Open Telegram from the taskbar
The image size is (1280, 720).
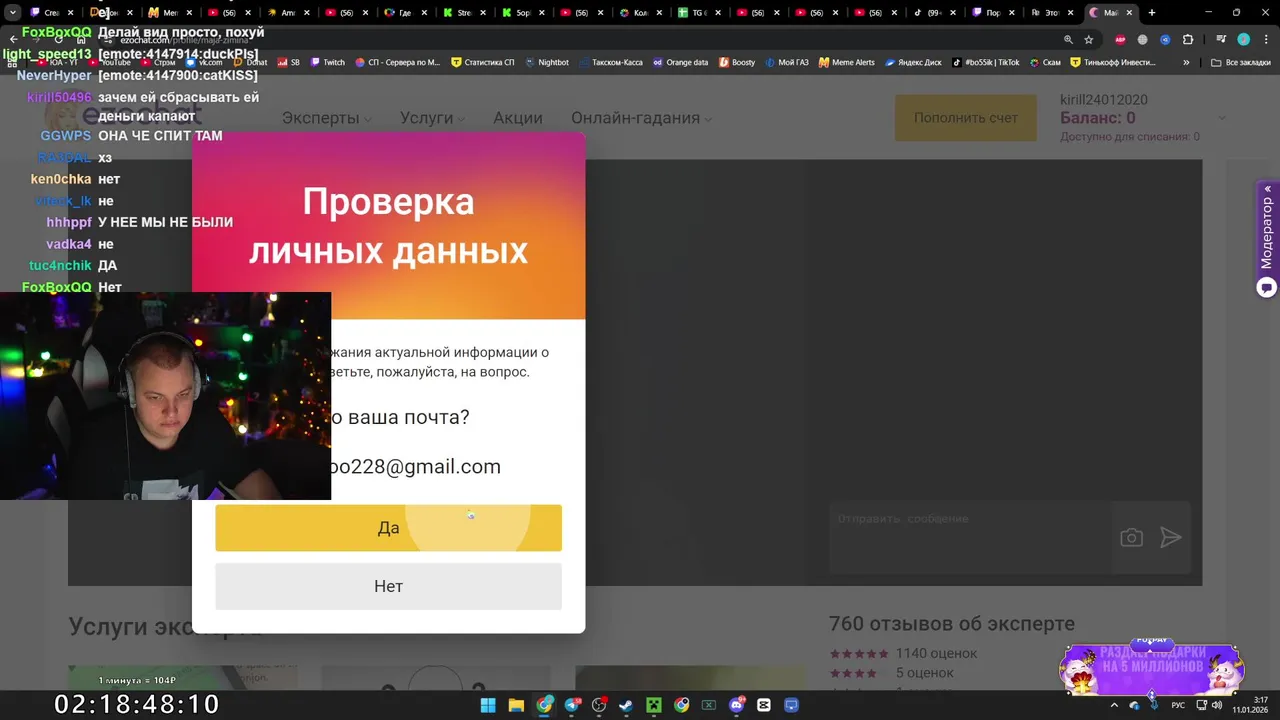572,705
